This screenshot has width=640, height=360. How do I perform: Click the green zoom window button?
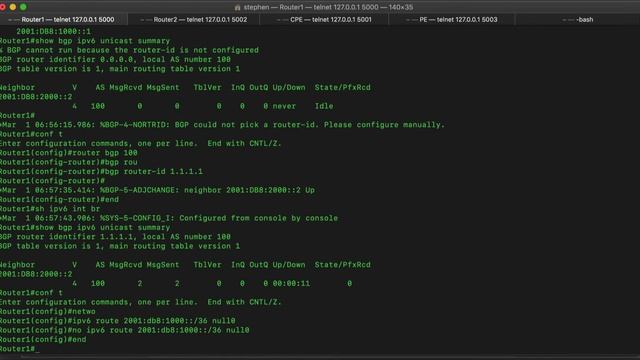[23, 7]
